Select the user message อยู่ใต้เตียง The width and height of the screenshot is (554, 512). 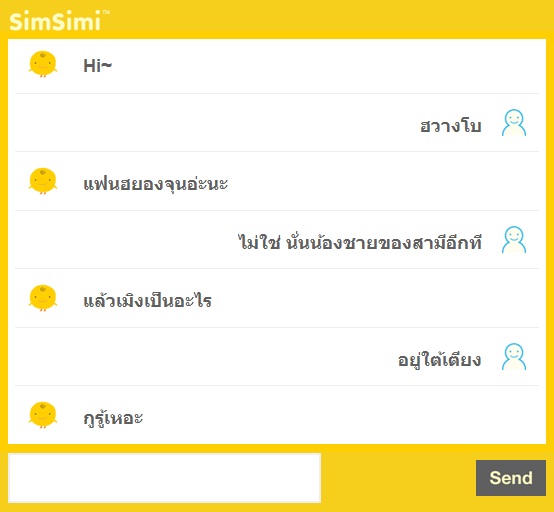click(x=440, y=359)
